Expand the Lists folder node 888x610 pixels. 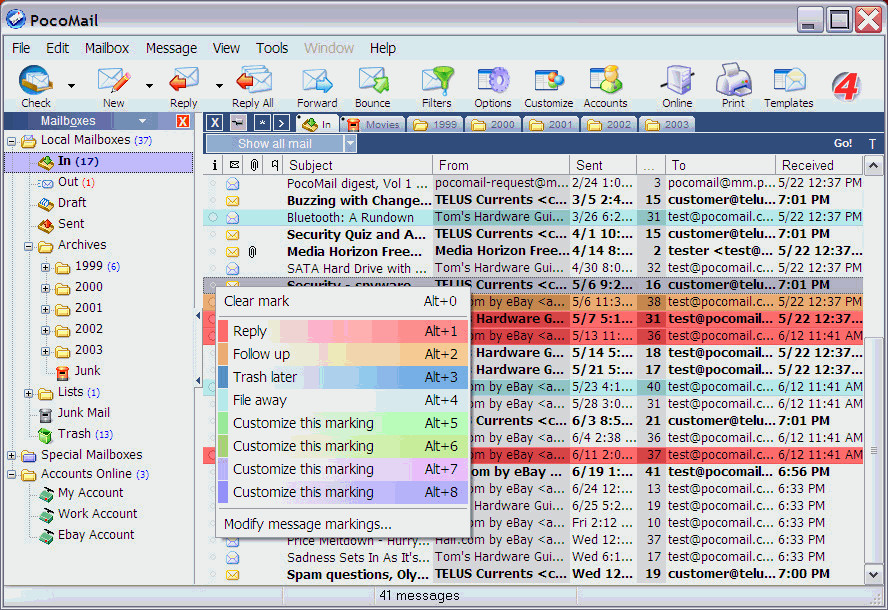coord(28,393)
